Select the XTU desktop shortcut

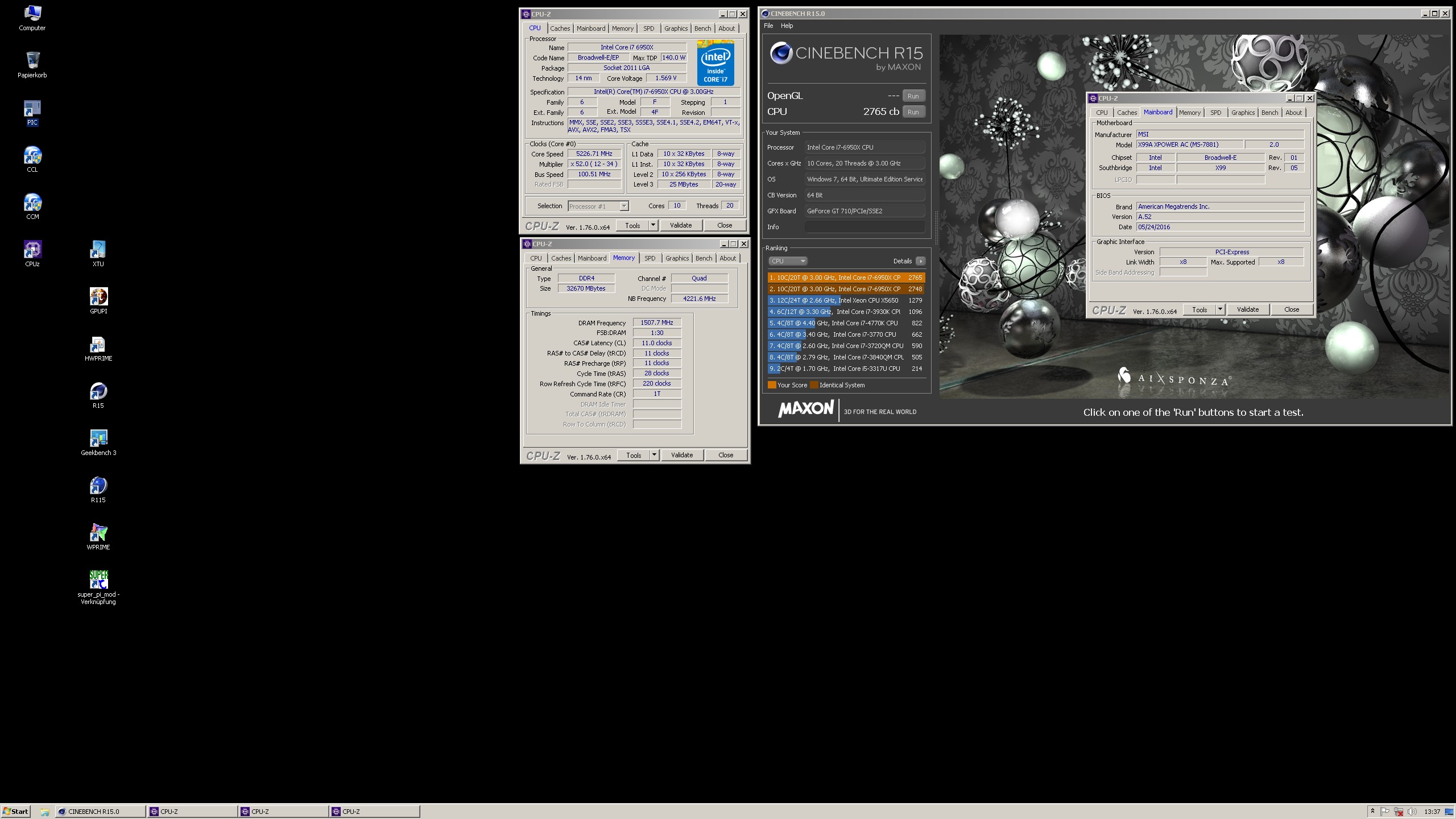pyautogui.click(x=98, y=254)
